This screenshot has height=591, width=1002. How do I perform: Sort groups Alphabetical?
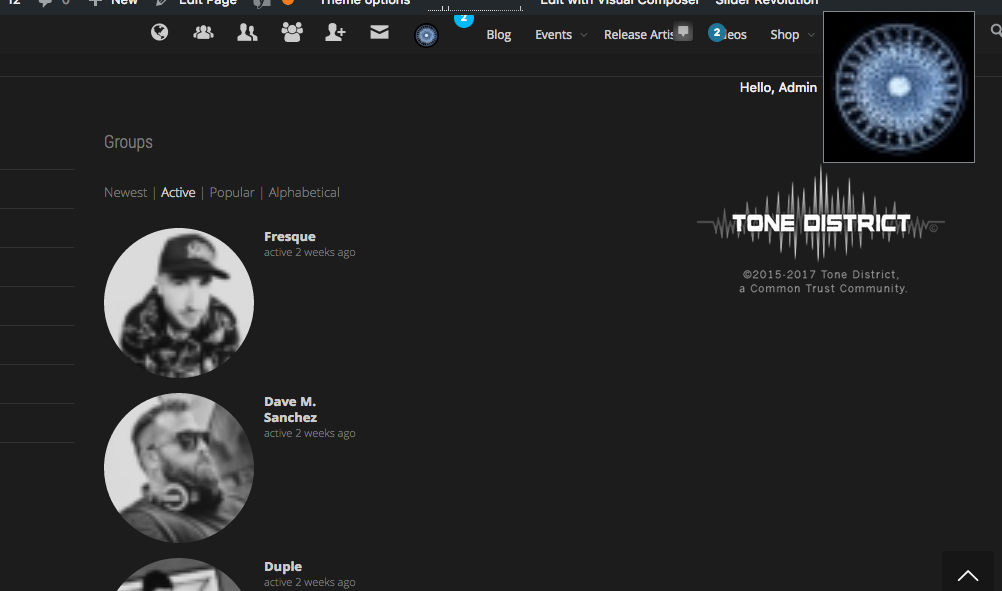[x=304, y=192]
